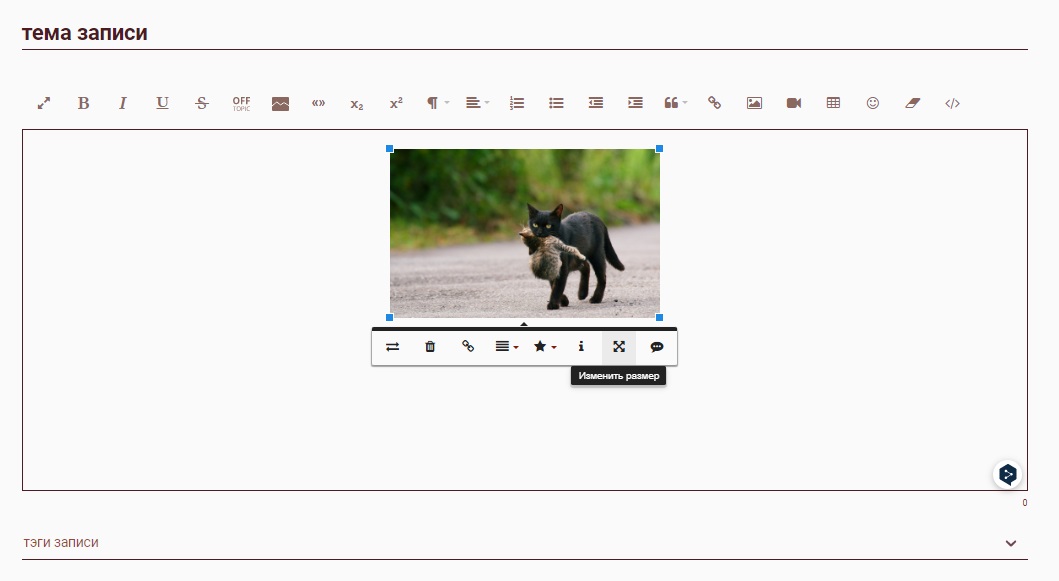
Task: Set image alternate text info icon
Action: point(581,347)
